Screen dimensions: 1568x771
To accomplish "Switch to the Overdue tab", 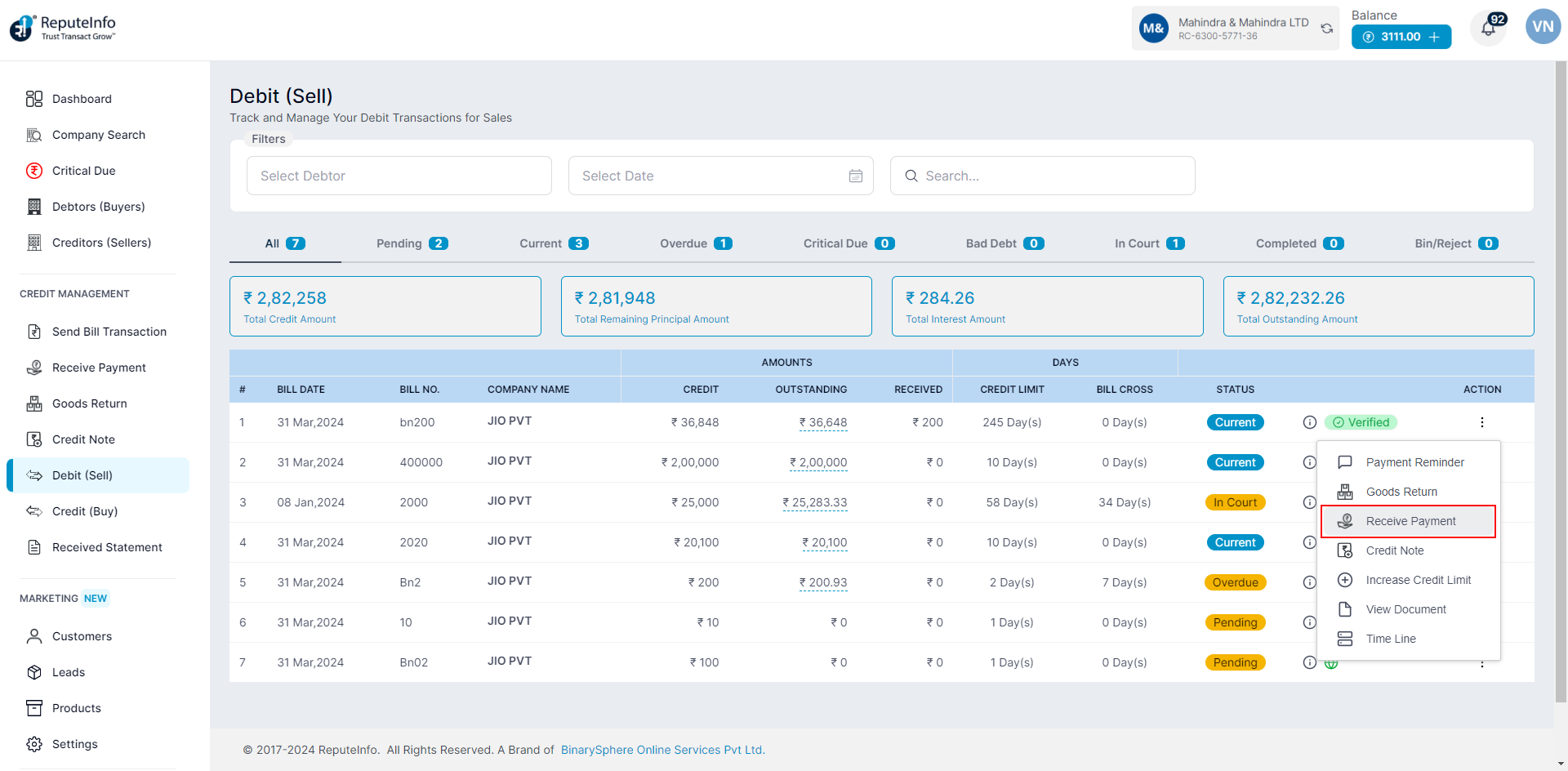I will (x=696, y=243).
